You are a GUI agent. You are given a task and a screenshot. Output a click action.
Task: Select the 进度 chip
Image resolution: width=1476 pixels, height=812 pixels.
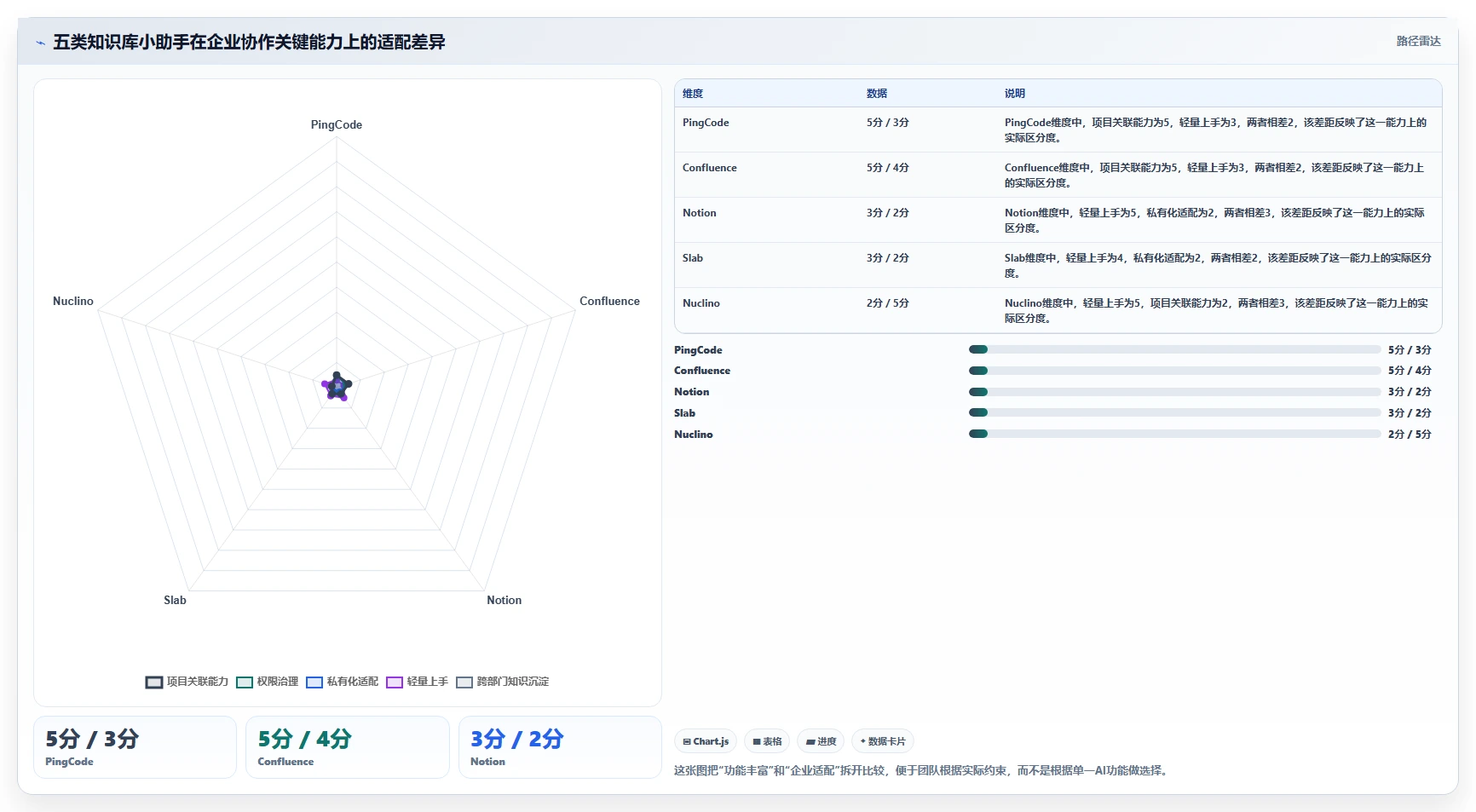[821, 741]
